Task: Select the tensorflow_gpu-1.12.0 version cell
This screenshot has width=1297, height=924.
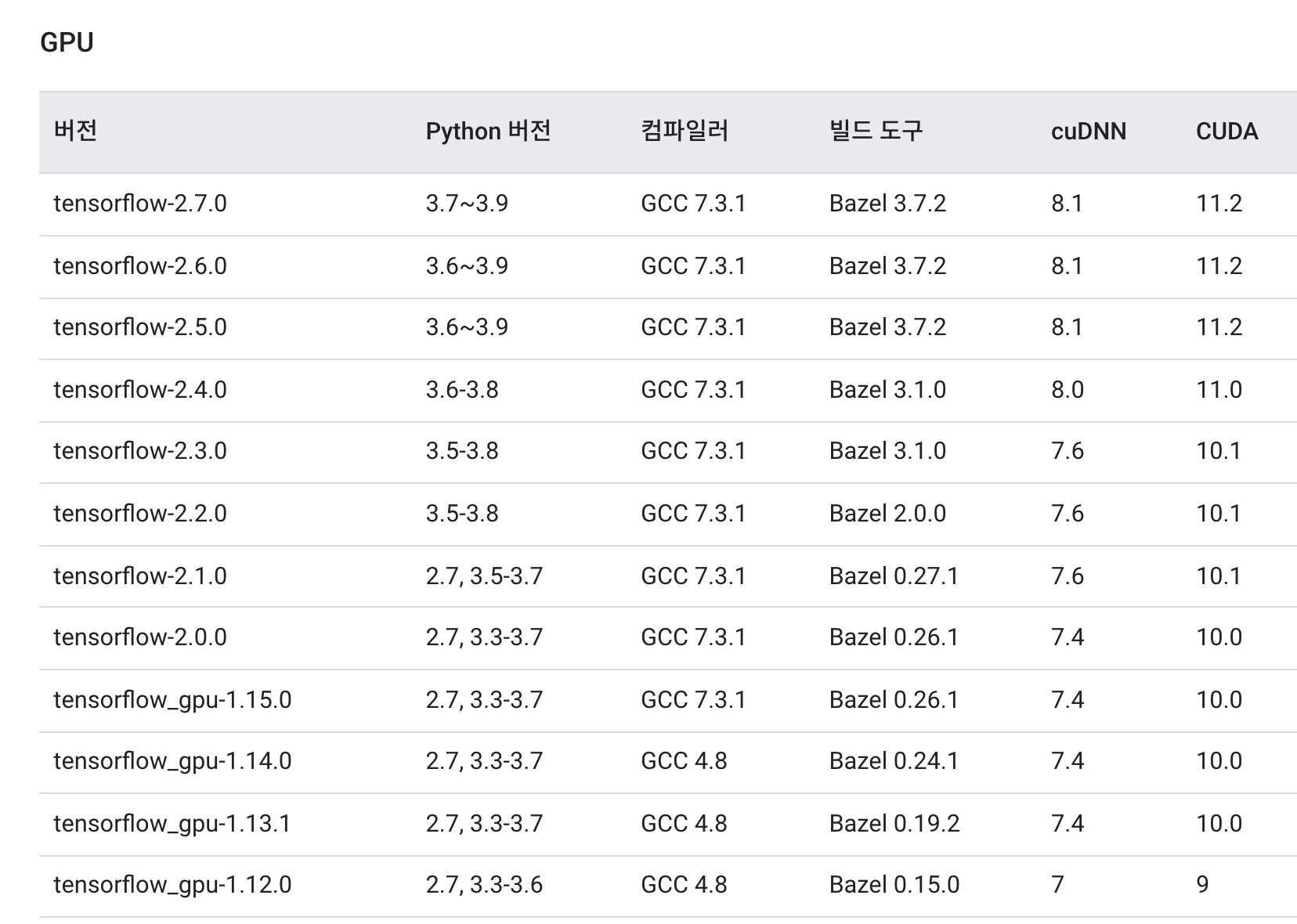Action: (172, 885)
